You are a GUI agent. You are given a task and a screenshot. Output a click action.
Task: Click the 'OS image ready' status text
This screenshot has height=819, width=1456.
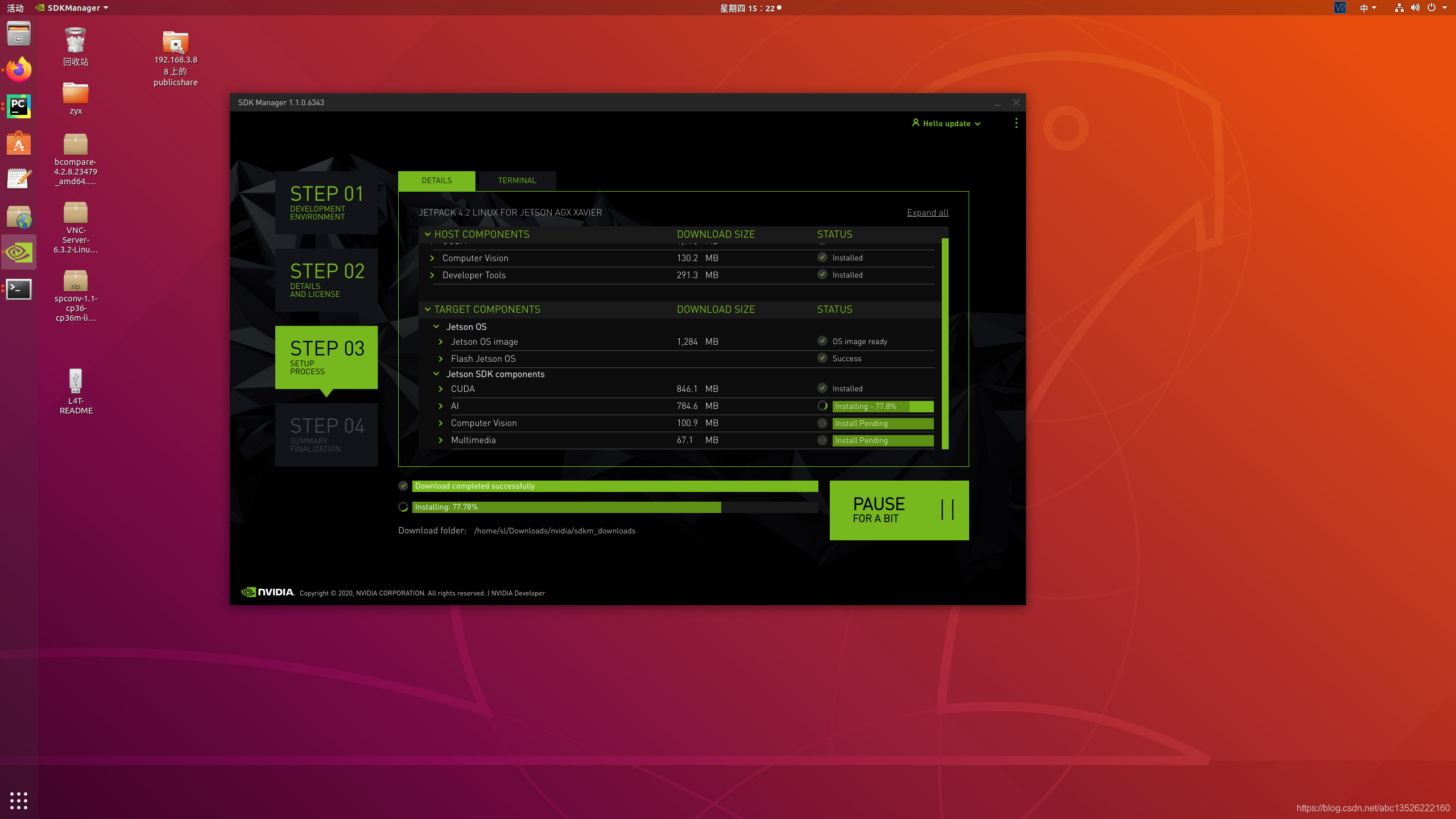(860, 341)
